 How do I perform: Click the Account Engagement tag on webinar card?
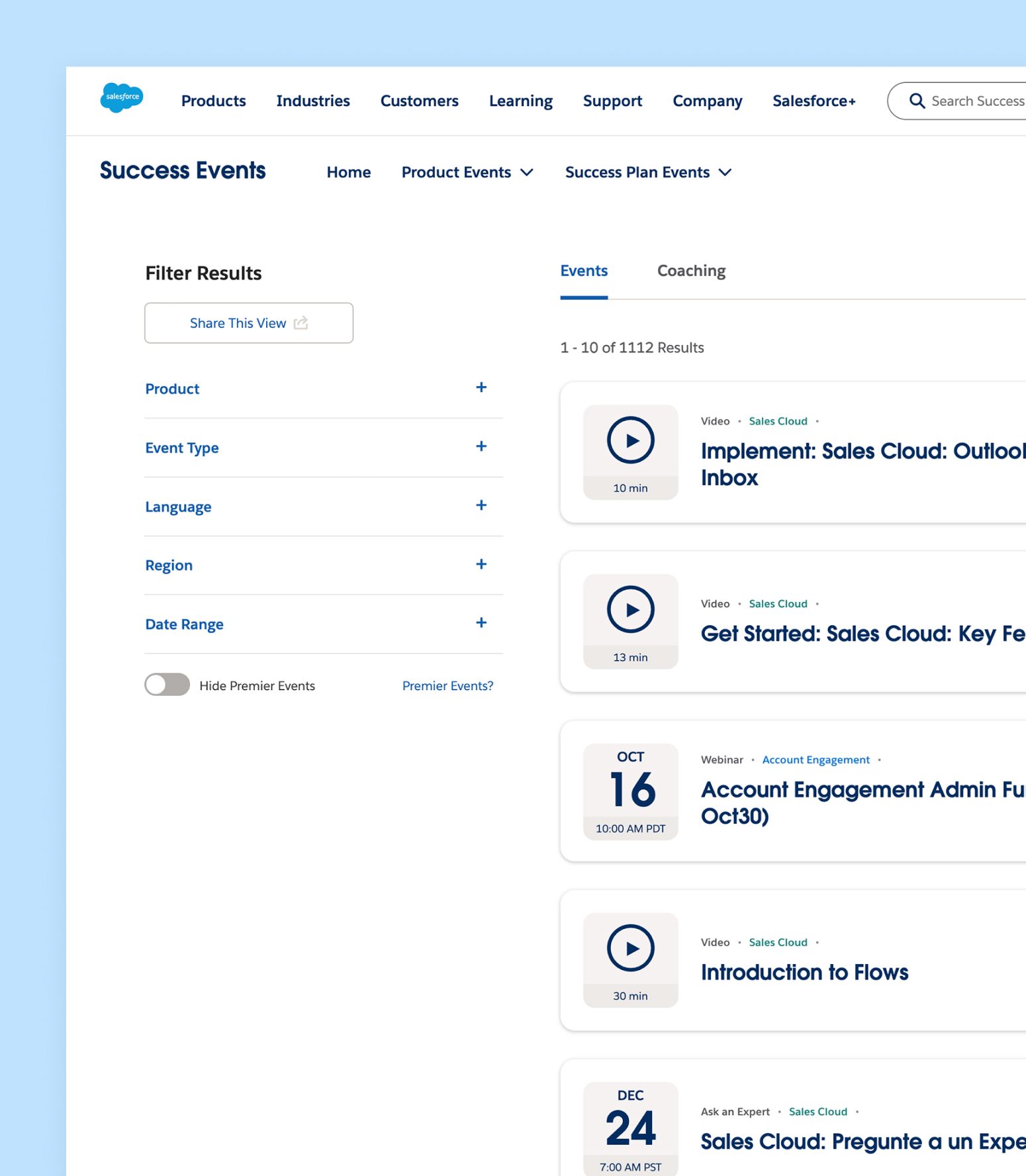pyautogui.click(x=816, y=759)
